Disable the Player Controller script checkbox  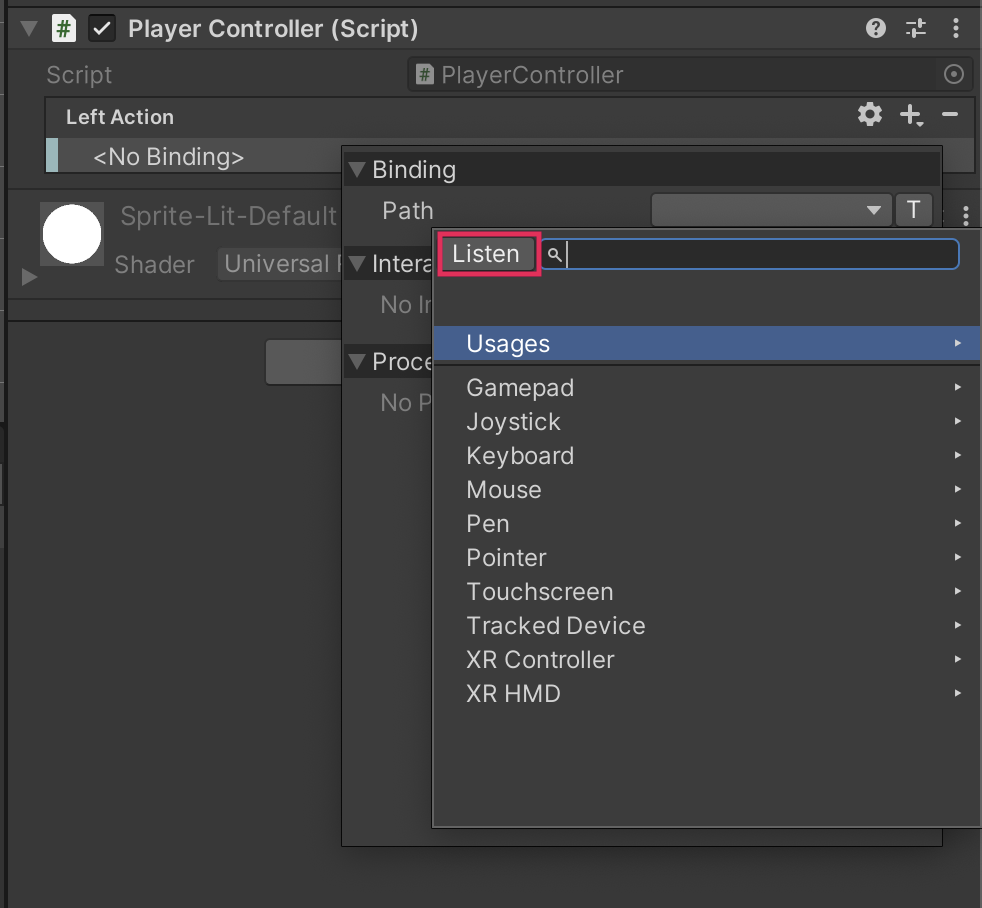(101, 29)
